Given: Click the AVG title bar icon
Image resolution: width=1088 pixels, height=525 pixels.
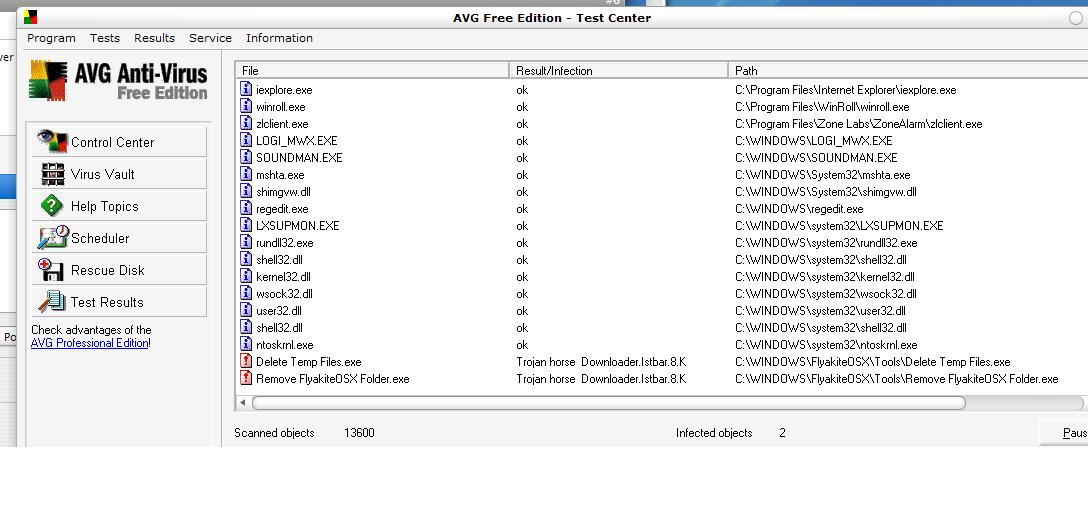Looking at the screenshot, I should (30, 17).
